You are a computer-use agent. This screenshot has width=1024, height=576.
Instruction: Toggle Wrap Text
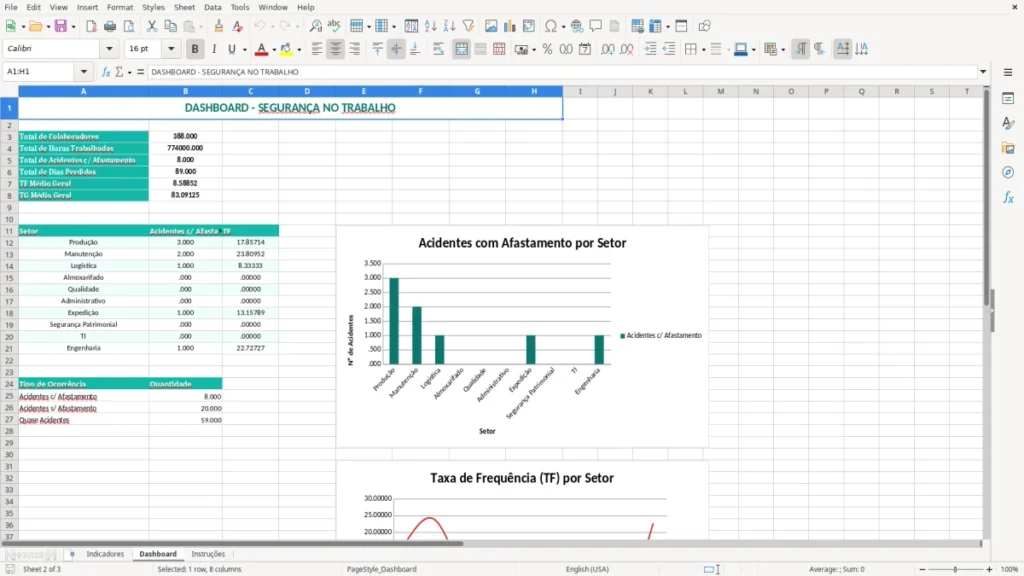click(x=438, y=49)
